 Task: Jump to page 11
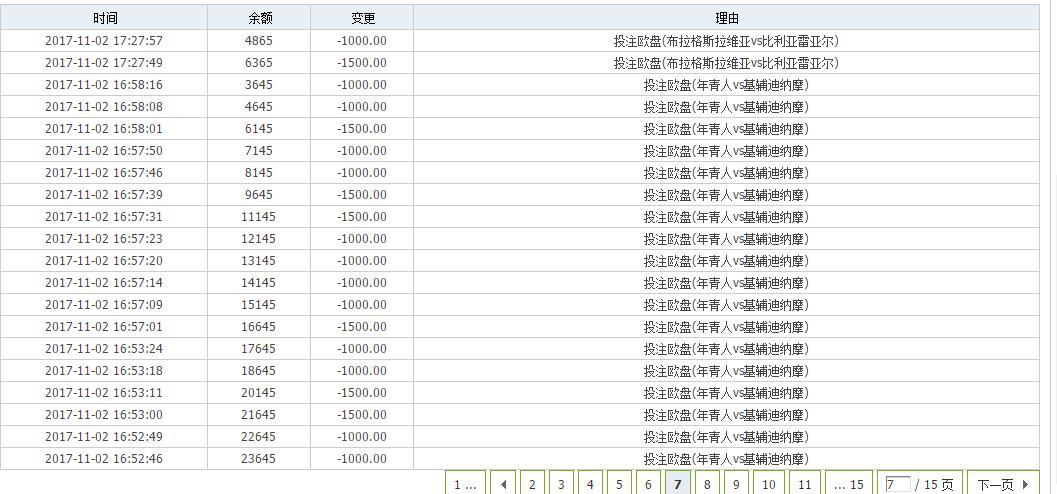(804, 484)
